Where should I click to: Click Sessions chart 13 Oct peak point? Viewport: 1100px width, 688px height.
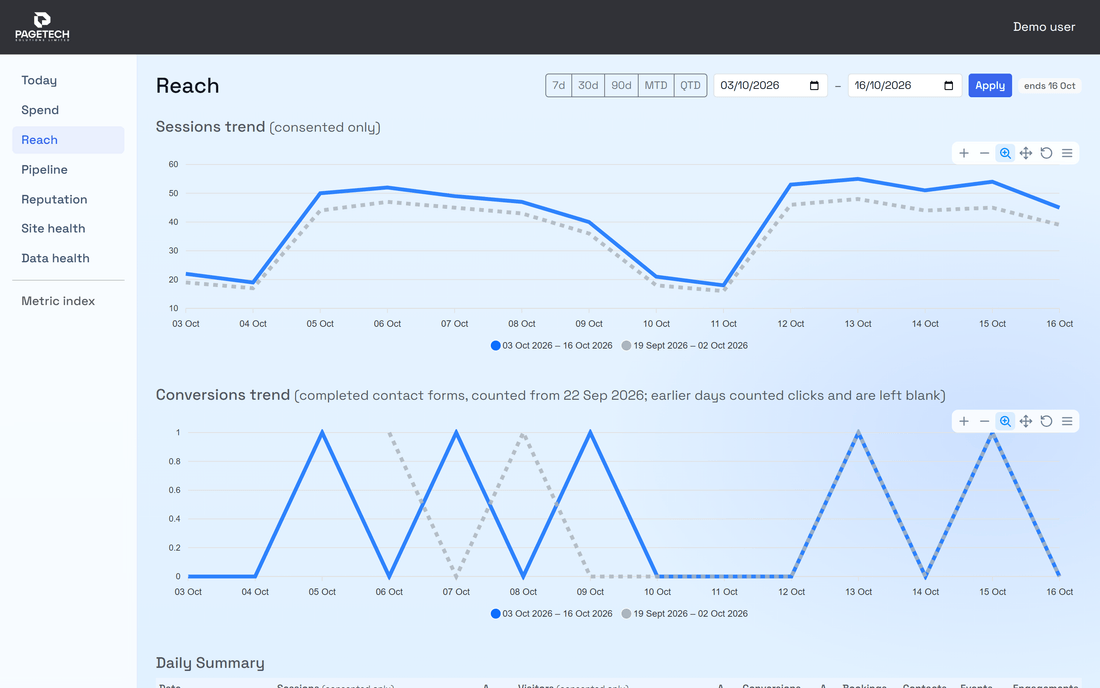click(858, 179)
